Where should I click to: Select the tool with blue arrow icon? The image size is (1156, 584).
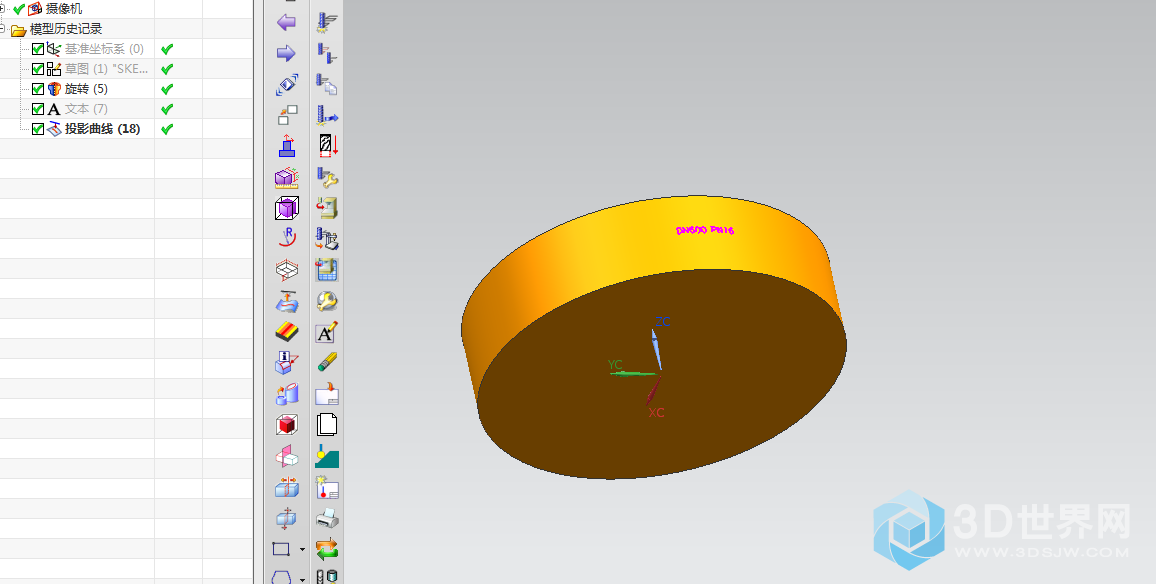point(327,115)
